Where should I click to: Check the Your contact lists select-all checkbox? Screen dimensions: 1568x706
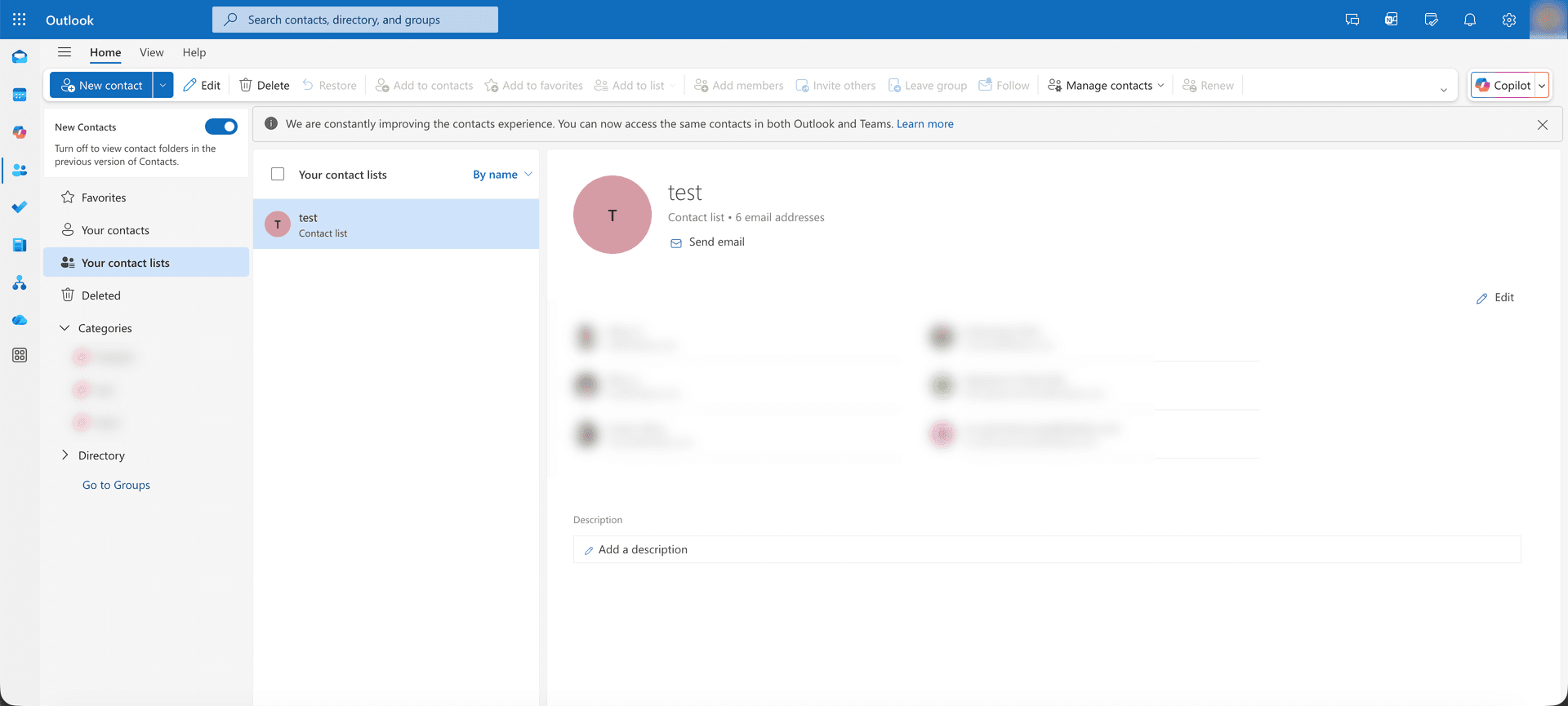tap(278, 174)
